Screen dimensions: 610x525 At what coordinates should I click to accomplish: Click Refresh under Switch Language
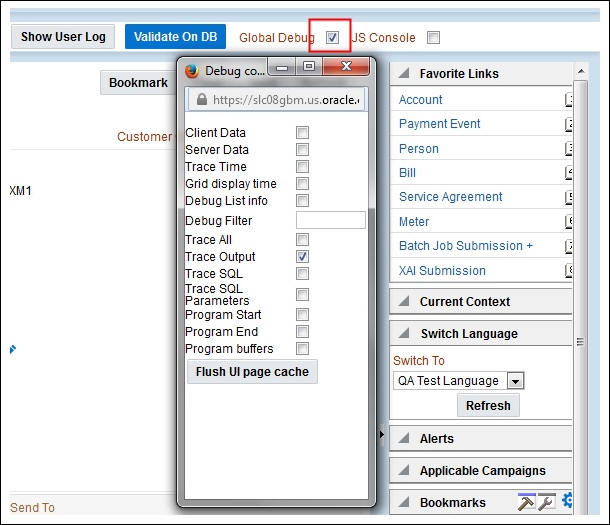pos(488,406)
